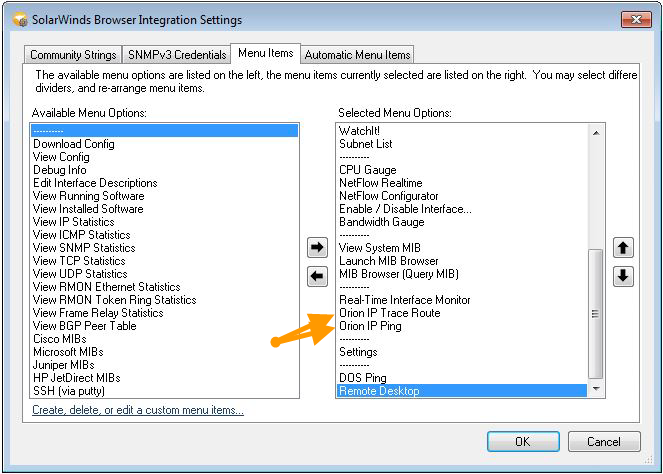Select View RMON Token Ring Statistics
The width and height of the screenshot is (663, 474).
pyautogui.click(x=165, y=300)
